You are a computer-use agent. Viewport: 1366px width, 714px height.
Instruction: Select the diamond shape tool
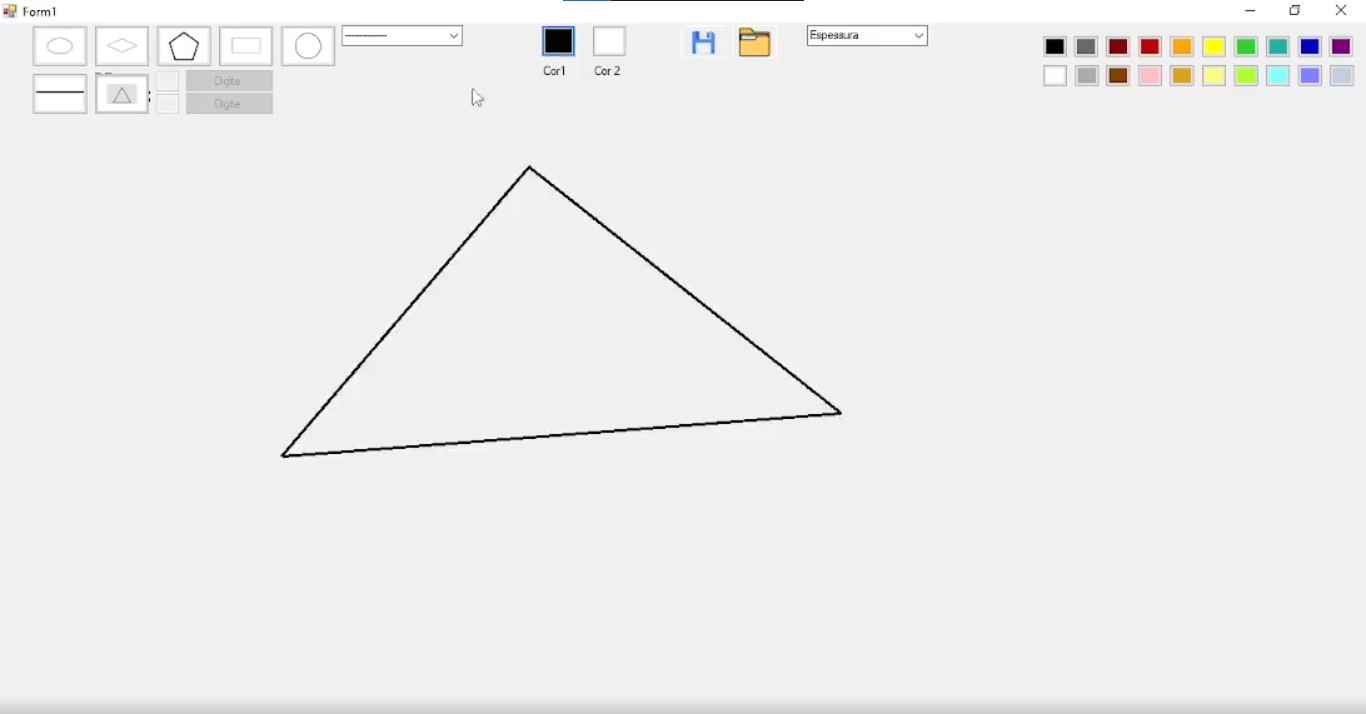tap(122, 46)
